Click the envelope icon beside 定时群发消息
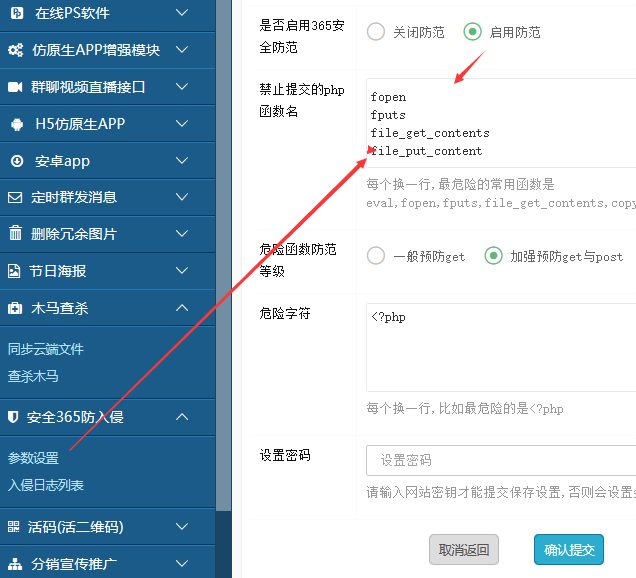The image size is (636, 578). pyautogui.click(x=15, y=198)
